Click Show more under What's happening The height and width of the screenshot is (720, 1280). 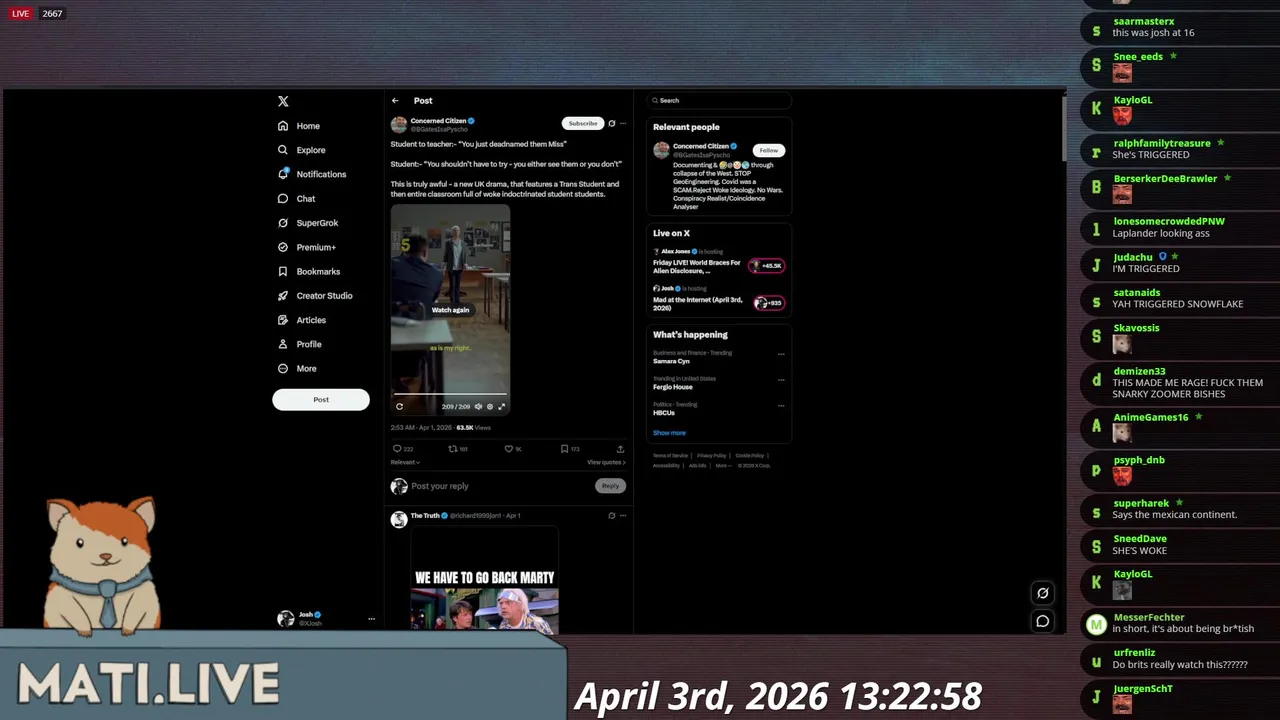coord(669,433)
